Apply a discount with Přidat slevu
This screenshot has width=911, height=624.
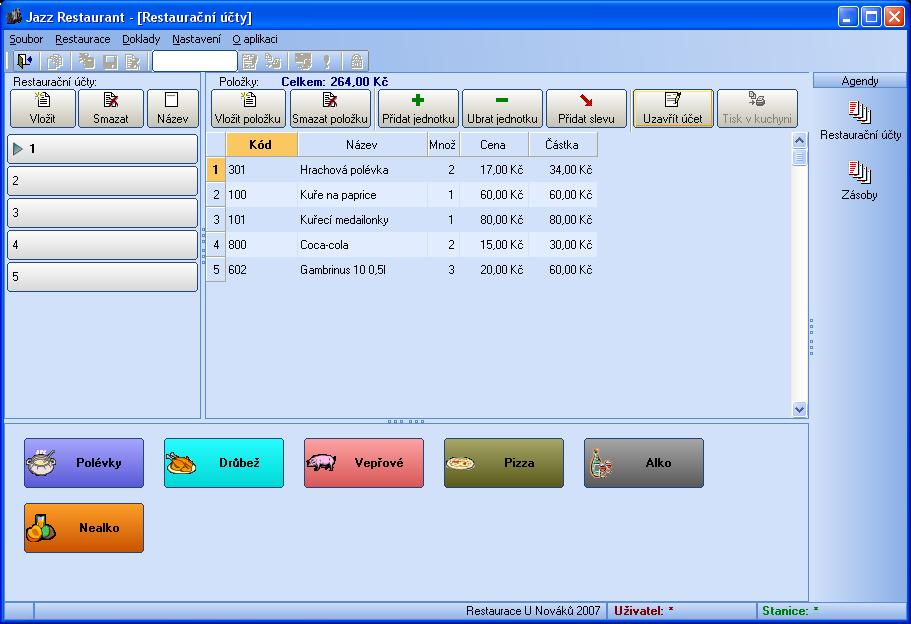click(x=586, y=109)
